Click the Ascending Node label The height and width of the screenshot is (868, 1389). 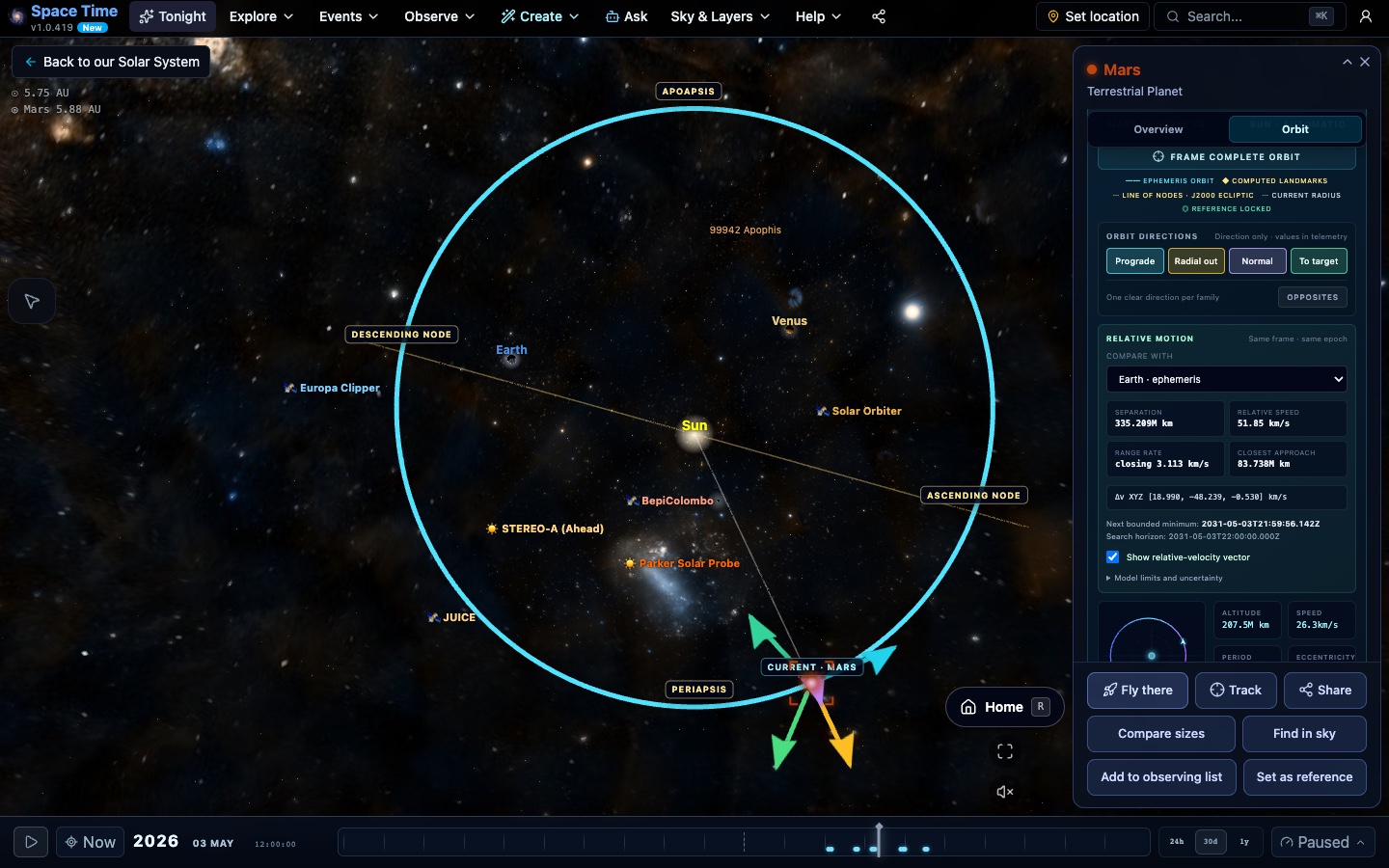click(x=973, y=496)
